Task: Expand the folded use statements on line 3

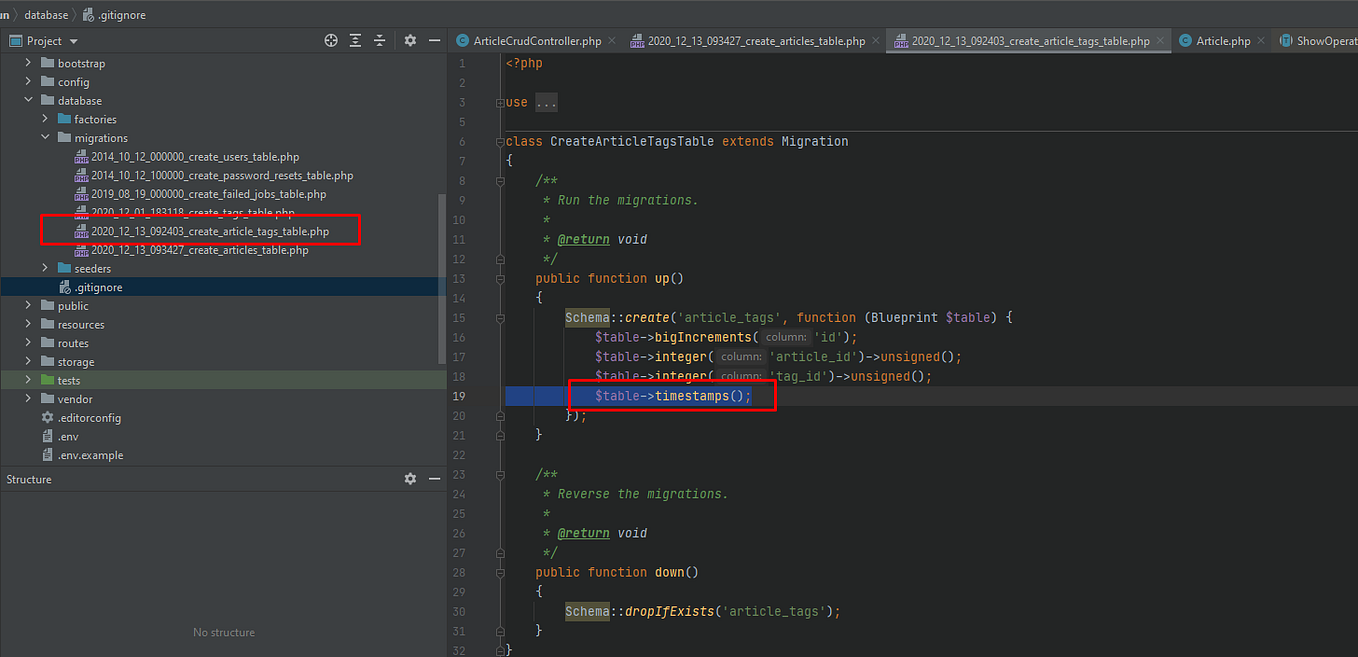Action: pos(545,101)
